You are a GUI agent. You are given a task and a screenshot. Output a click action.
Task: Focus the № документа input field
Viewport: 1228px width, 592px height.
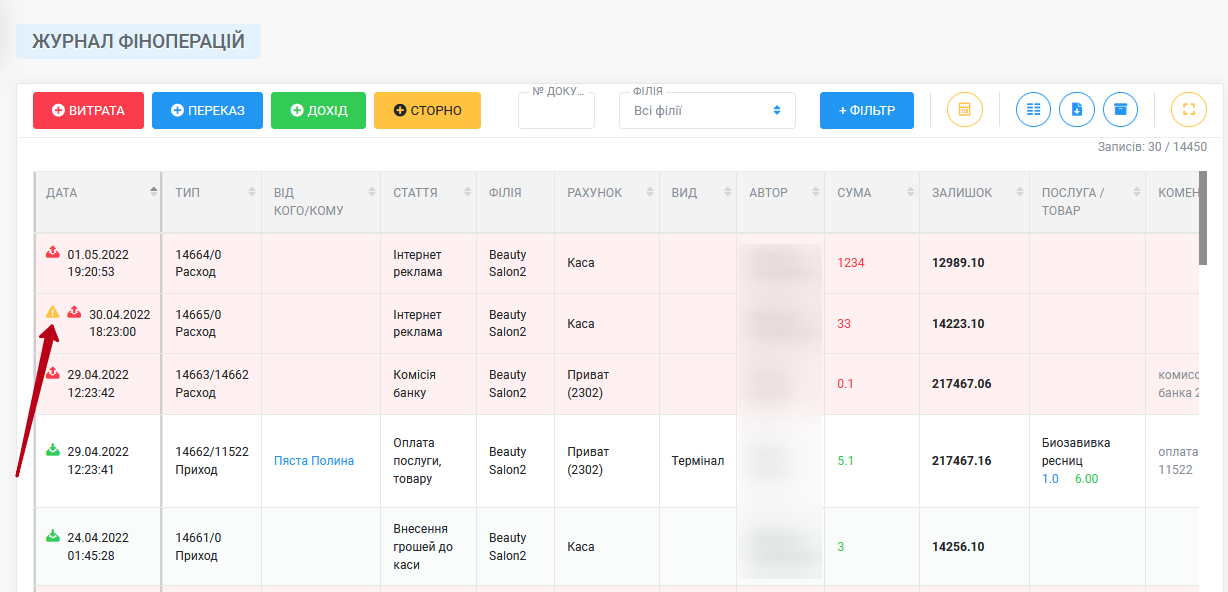click(x=556, y=110)
